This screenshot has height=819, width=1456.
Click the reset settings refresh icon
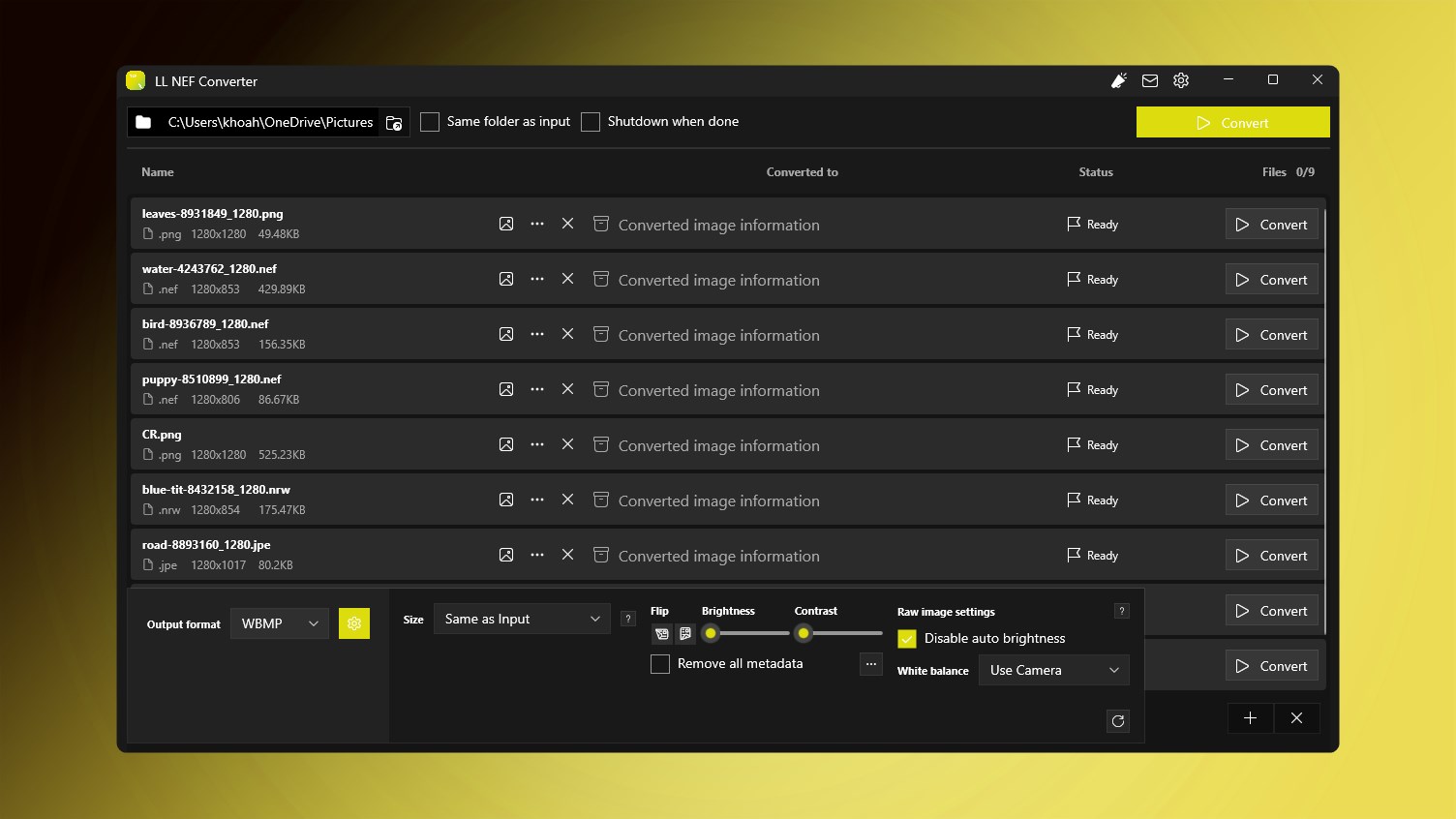(1118, 721)
